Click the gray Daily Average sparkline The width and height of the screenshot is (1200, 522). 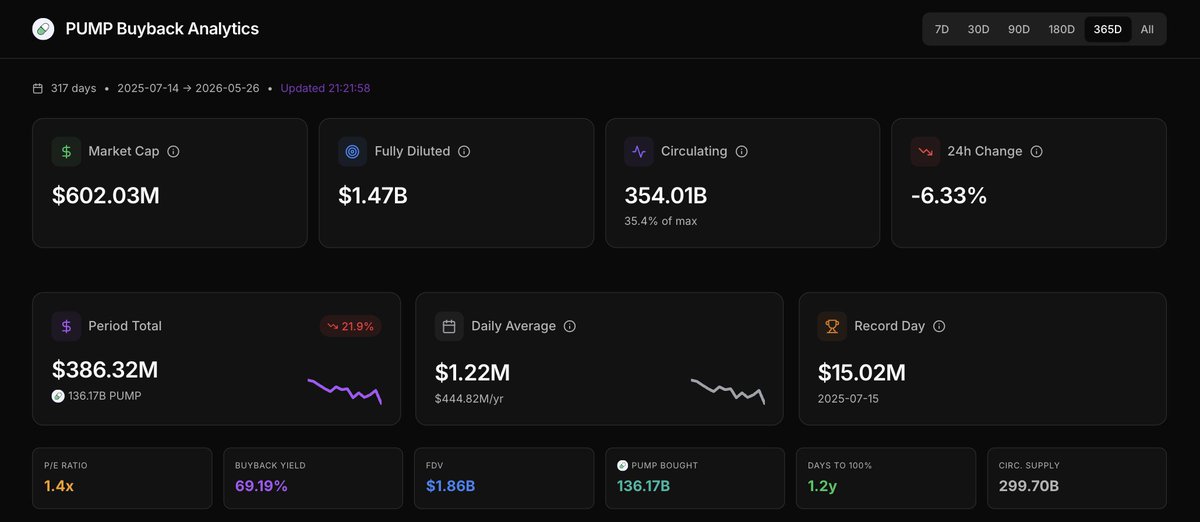click(728, 391)
